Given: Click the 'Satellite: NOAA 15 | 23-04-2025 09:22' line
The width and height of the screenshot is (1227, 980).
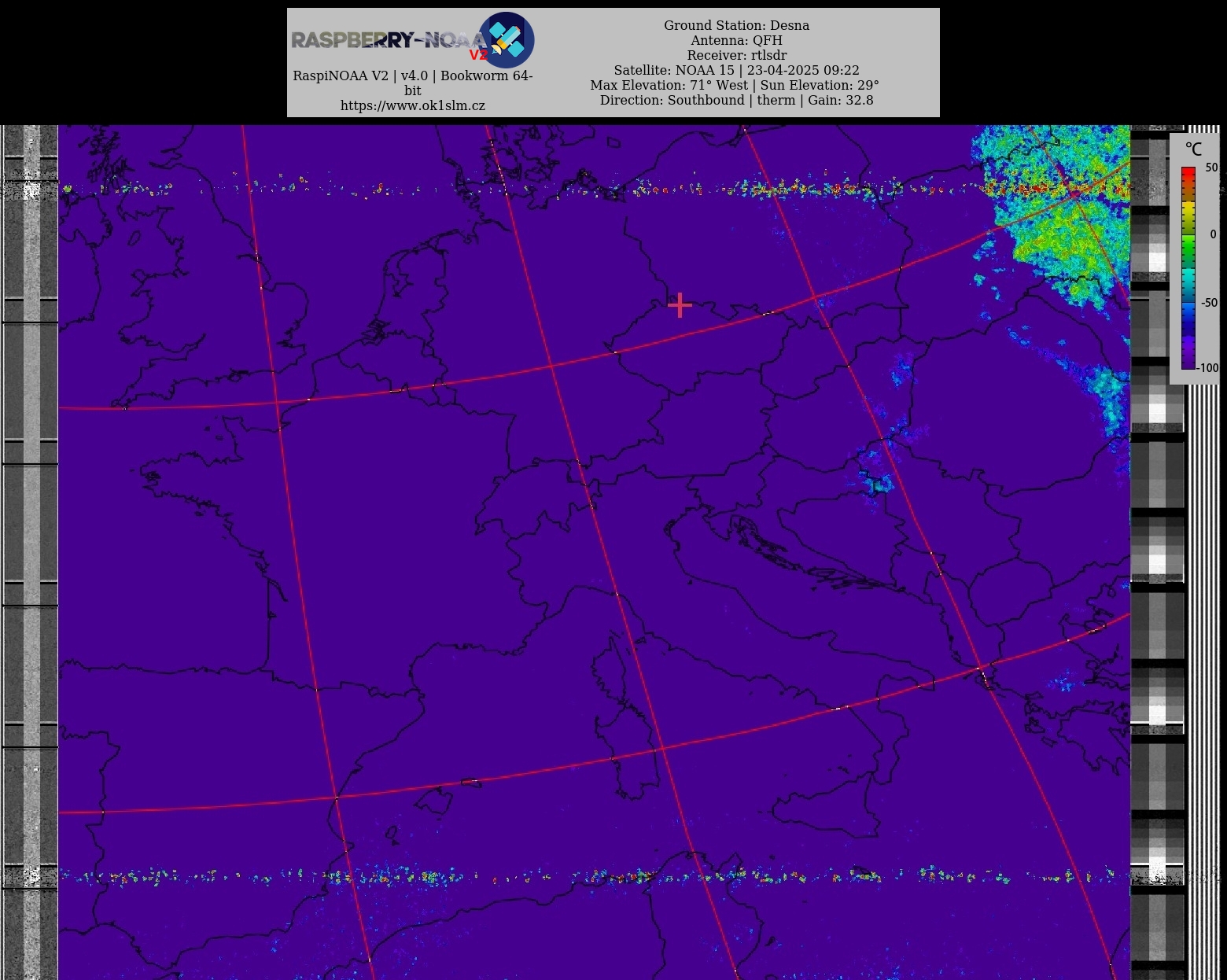Looking at the screenshot, I should (x=736, y=70).
